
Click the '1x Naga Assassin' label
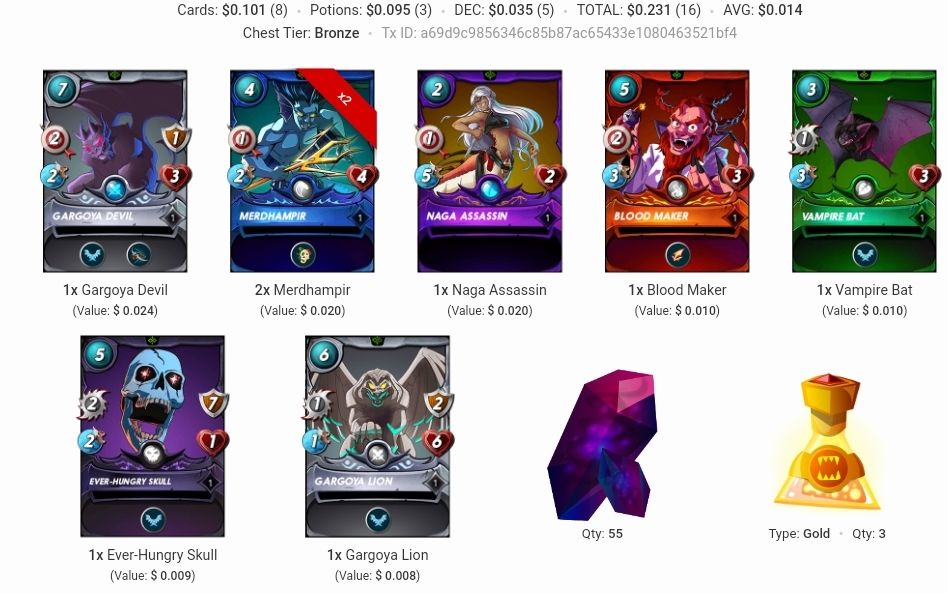click(x=490, y=290)
